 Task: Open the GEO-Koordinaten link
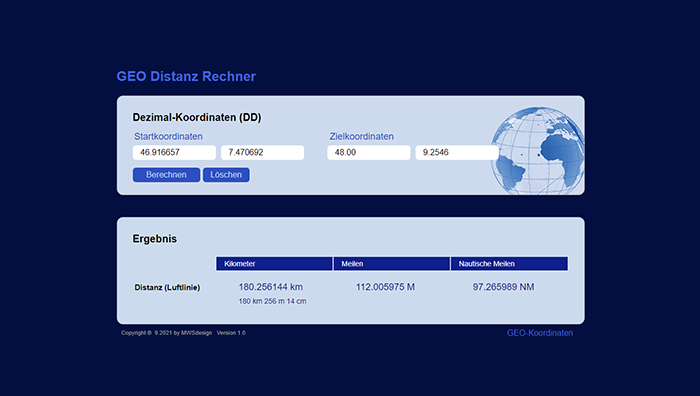pos(540,333)
